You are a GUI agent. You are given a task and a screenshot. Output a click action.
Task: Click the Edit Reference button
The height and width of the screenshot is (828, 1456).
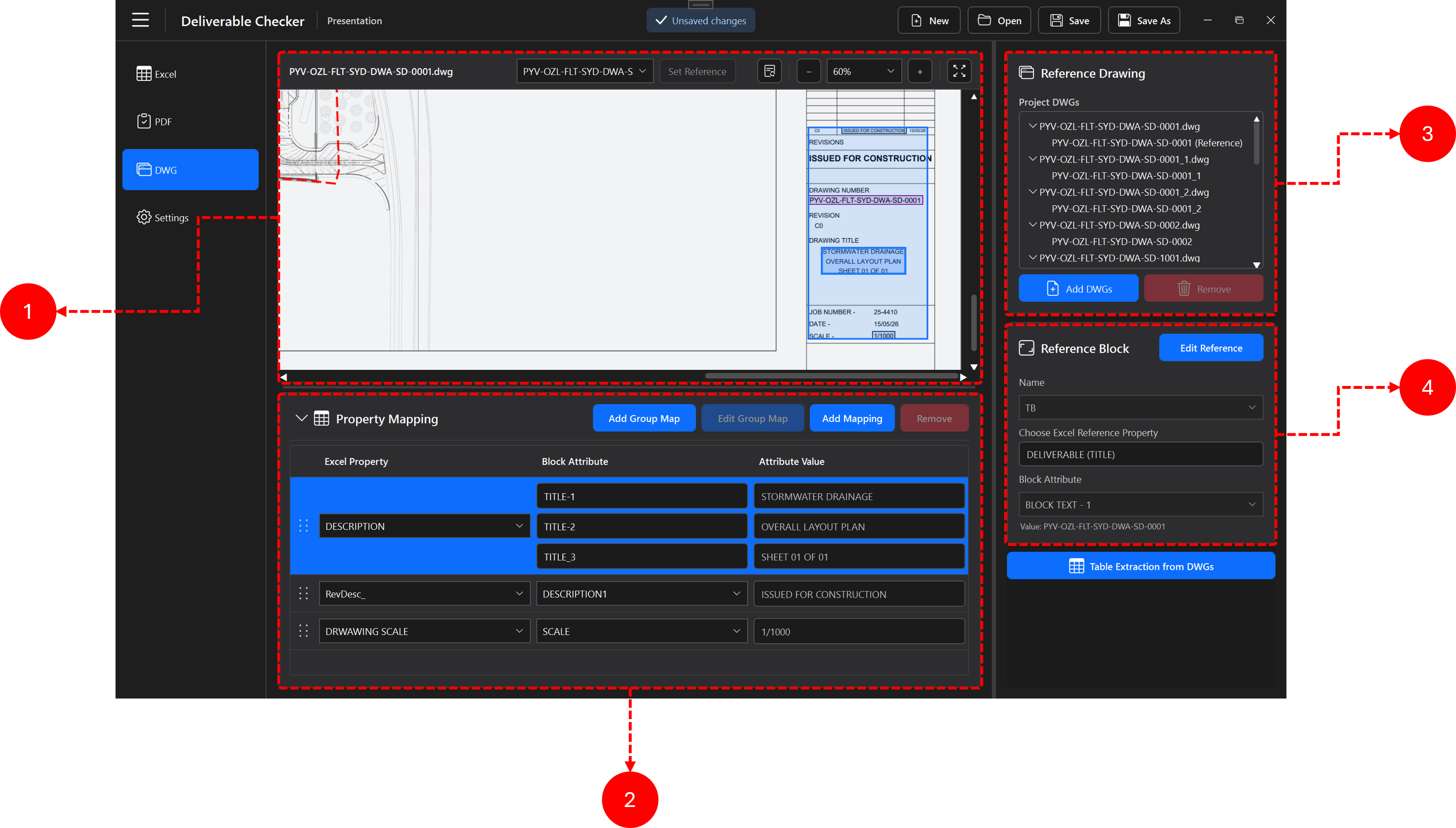click(x=1211, y=348)
